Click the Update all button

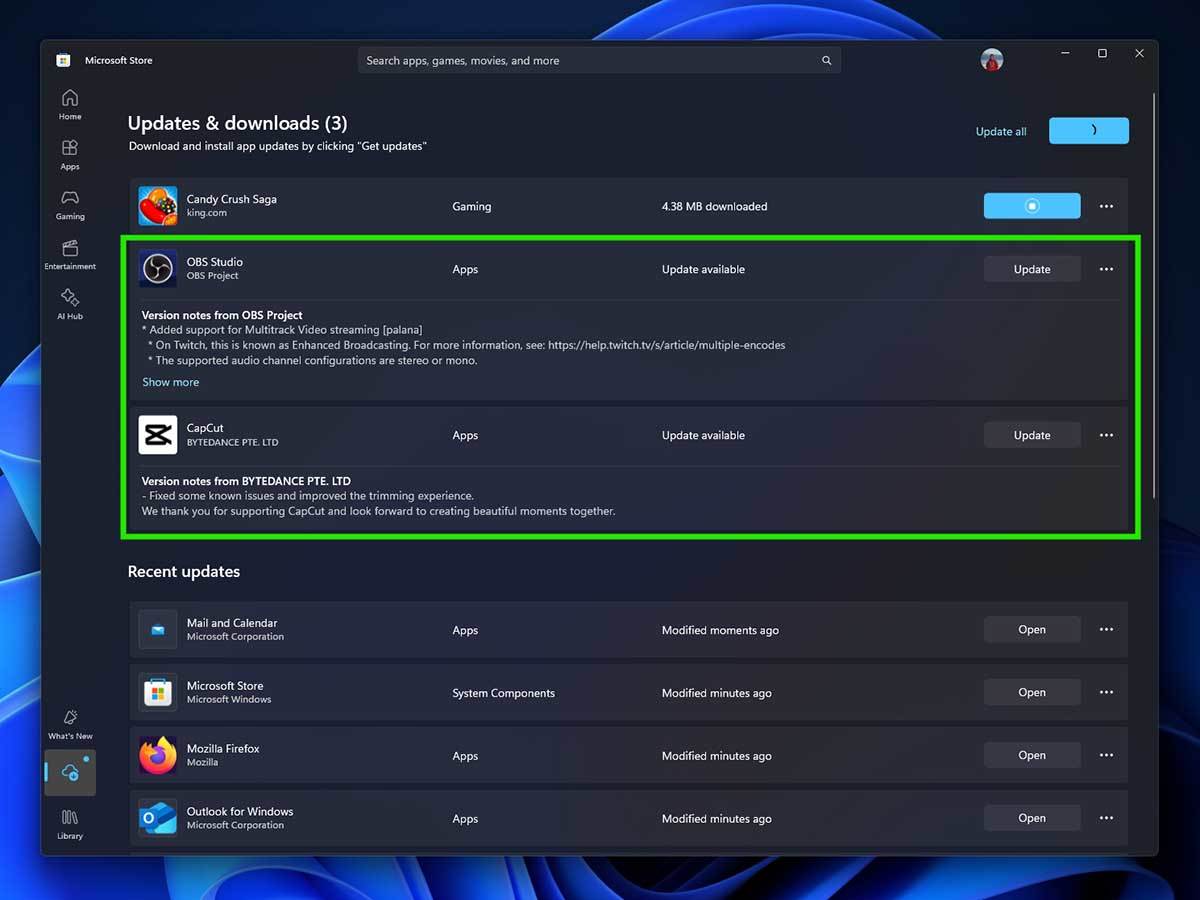[x=1000, y=131]
